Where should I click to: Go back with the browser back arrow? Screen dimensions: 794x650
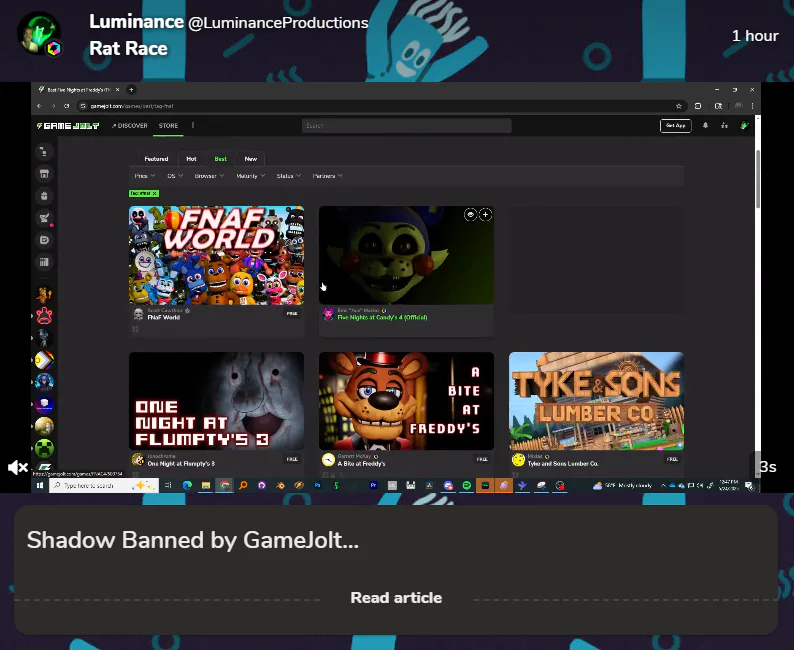(x=39, y=106)
